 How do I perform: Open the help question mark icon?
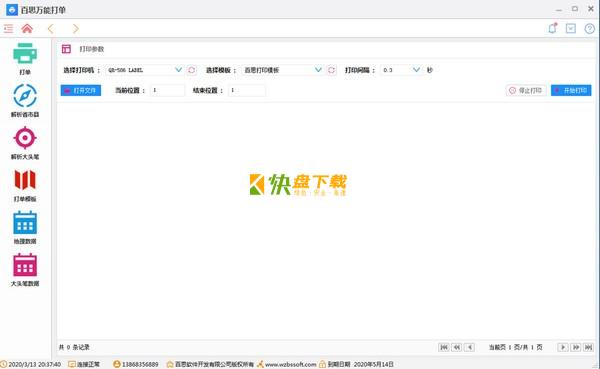click(590, 29)
